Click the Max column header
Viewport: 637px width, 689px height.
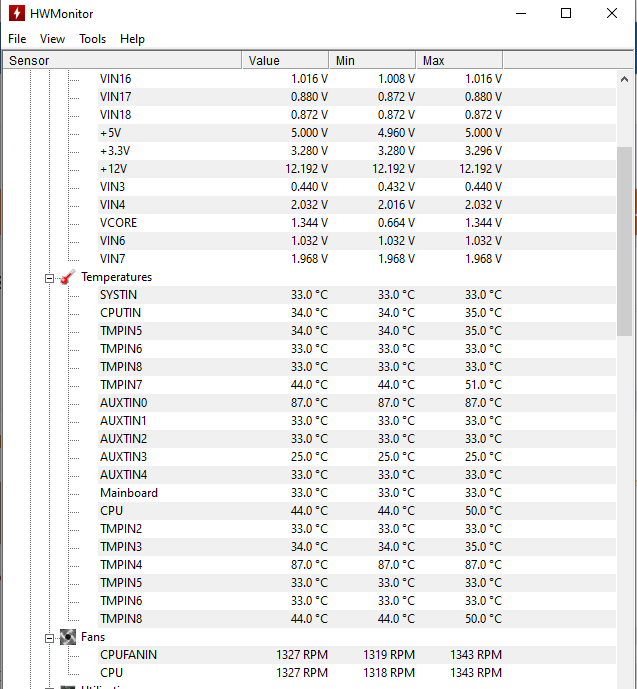pos(459,60)
